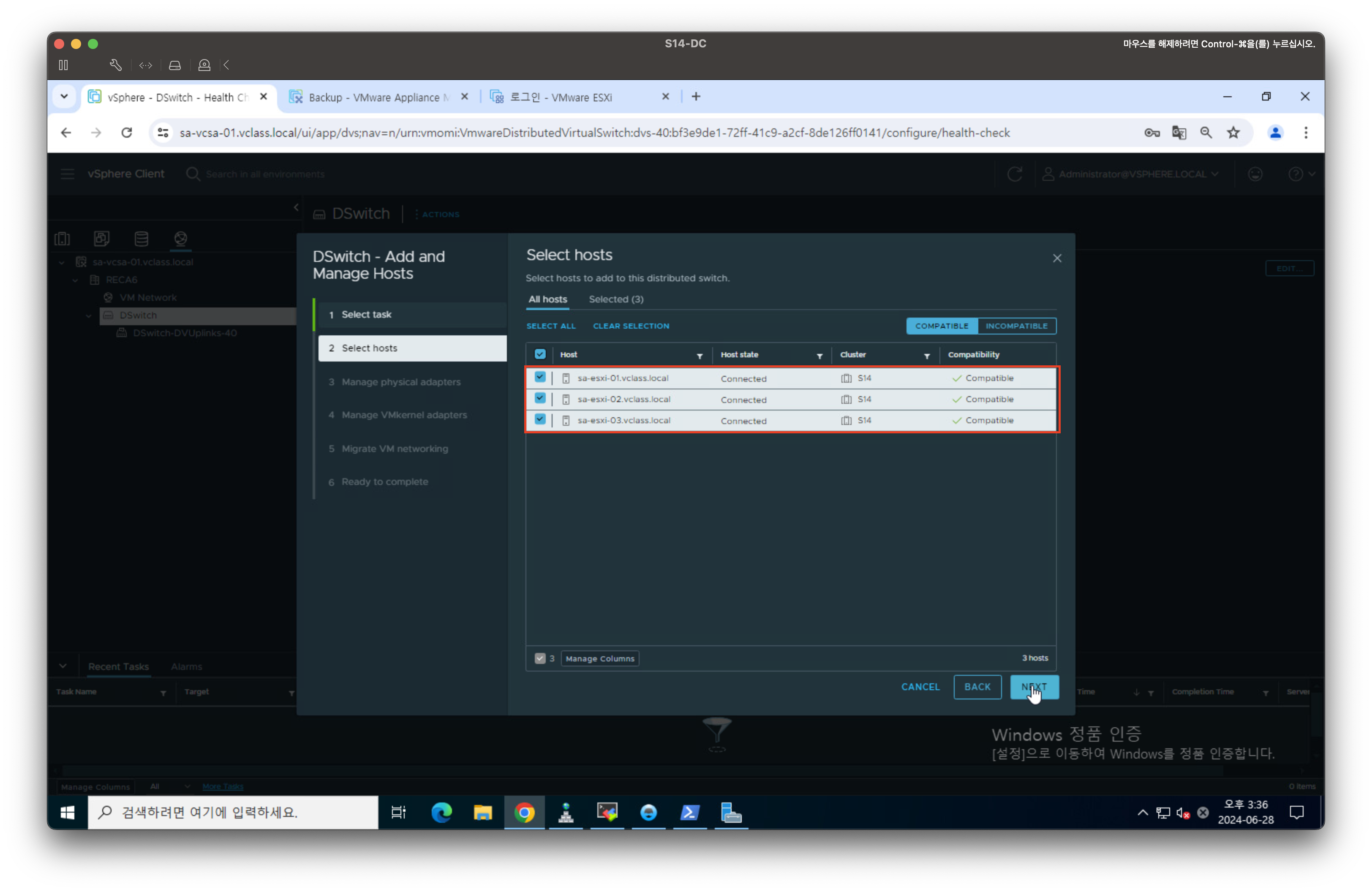Open the Google Translate icon
The height and width of the screenshot is (892, 1372).
[1179, 133]
